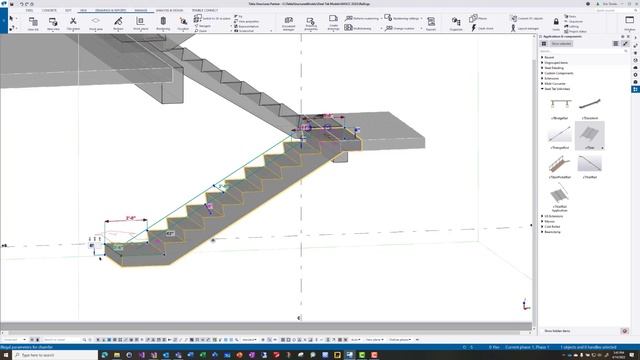Click the Screenshot tool in ribbon
Screen dimensions: 640x360
(244, 31)
